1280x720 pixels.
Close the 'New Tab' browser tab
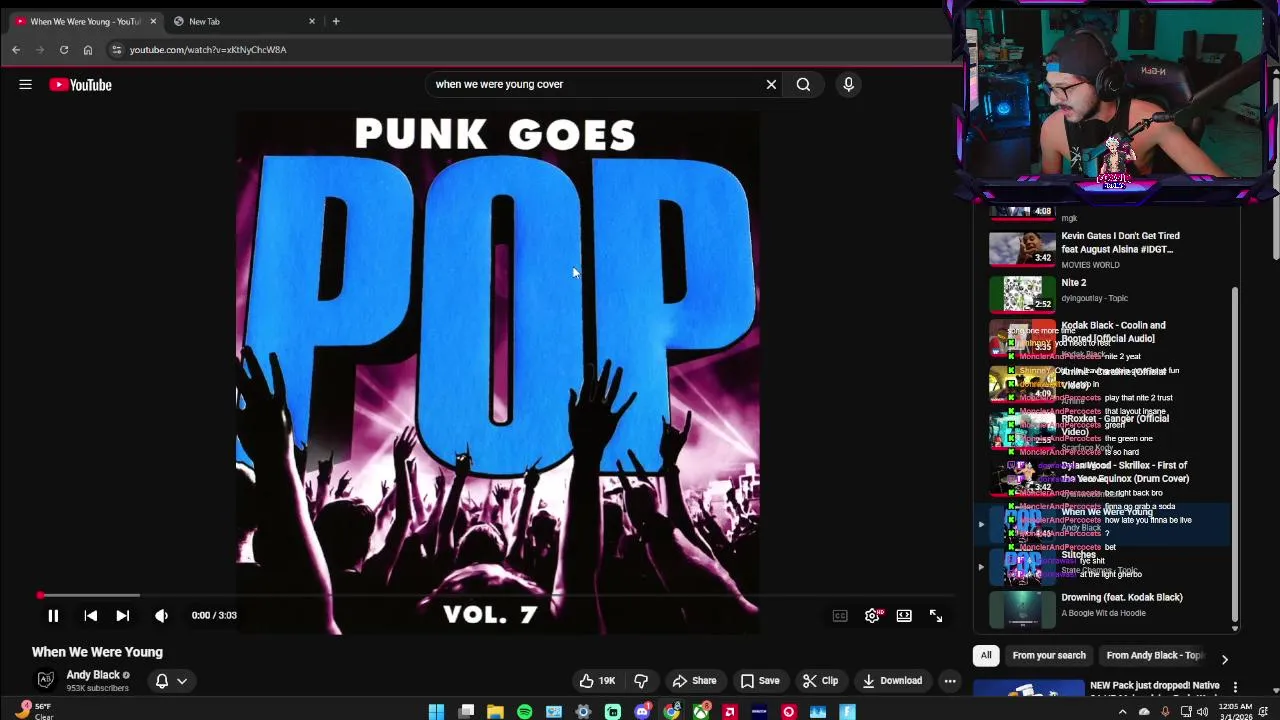311,21
